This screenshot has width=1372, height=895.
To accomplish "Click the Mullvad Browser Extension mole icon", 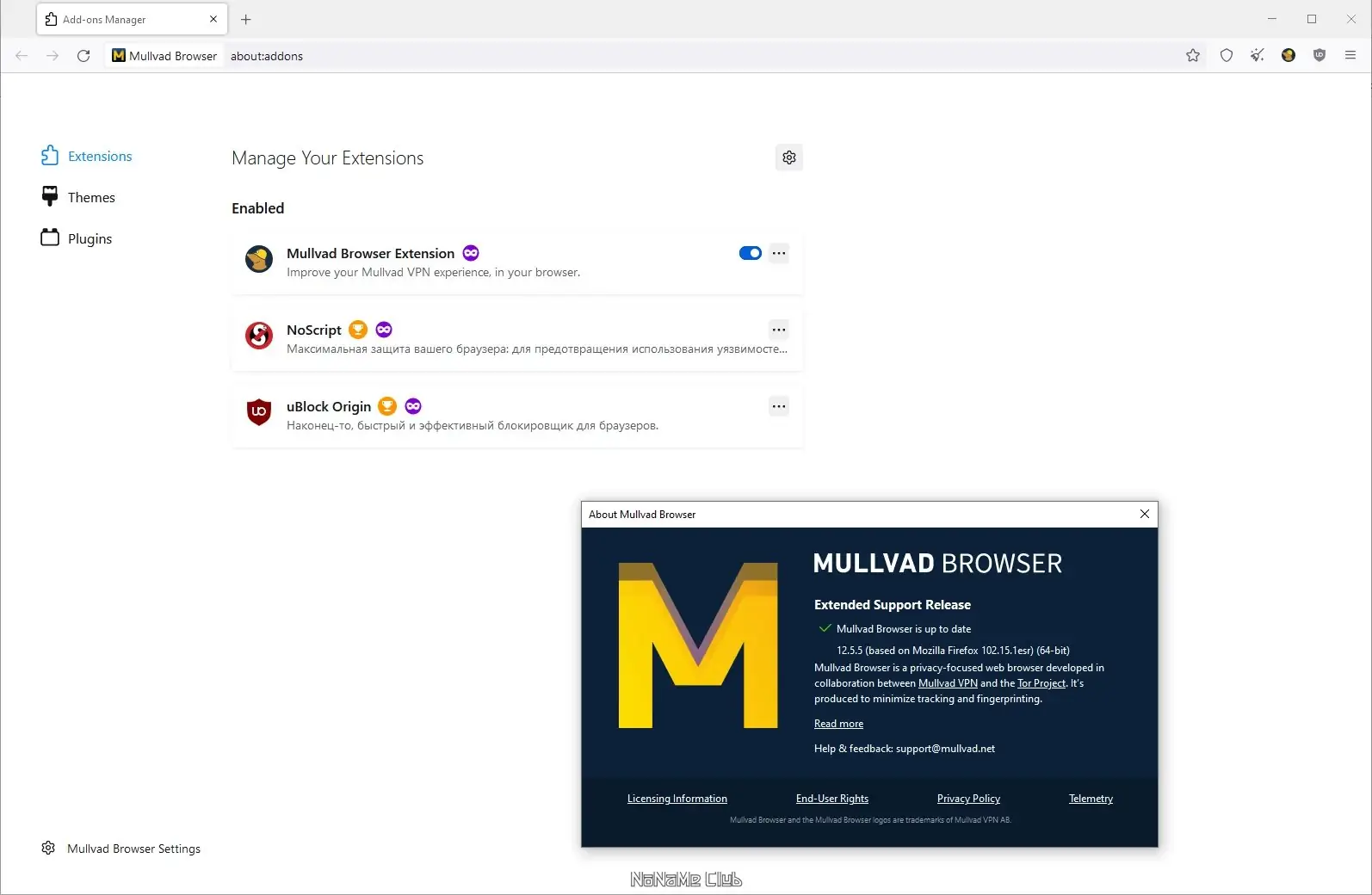I will (259, 259).
